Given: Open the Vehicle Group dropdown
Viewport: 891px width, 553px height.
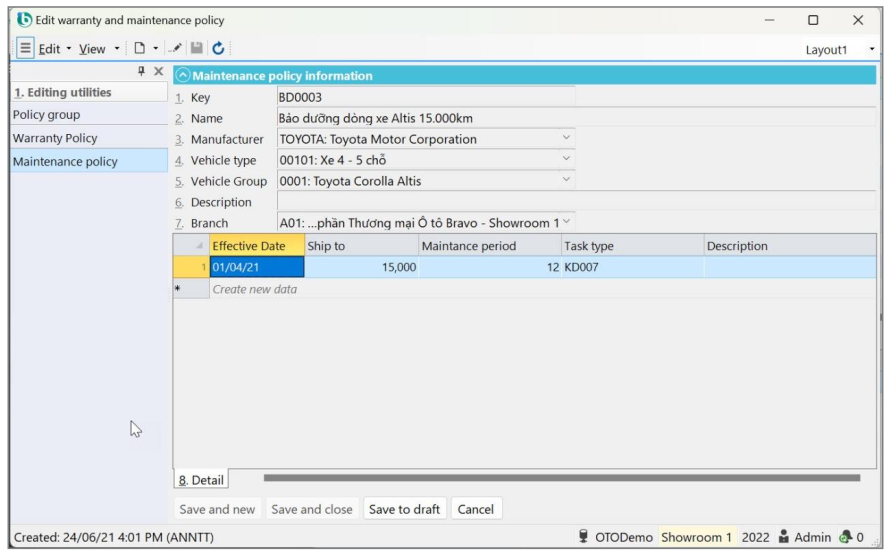Looking at the screenshot, I should click(566, 181).
